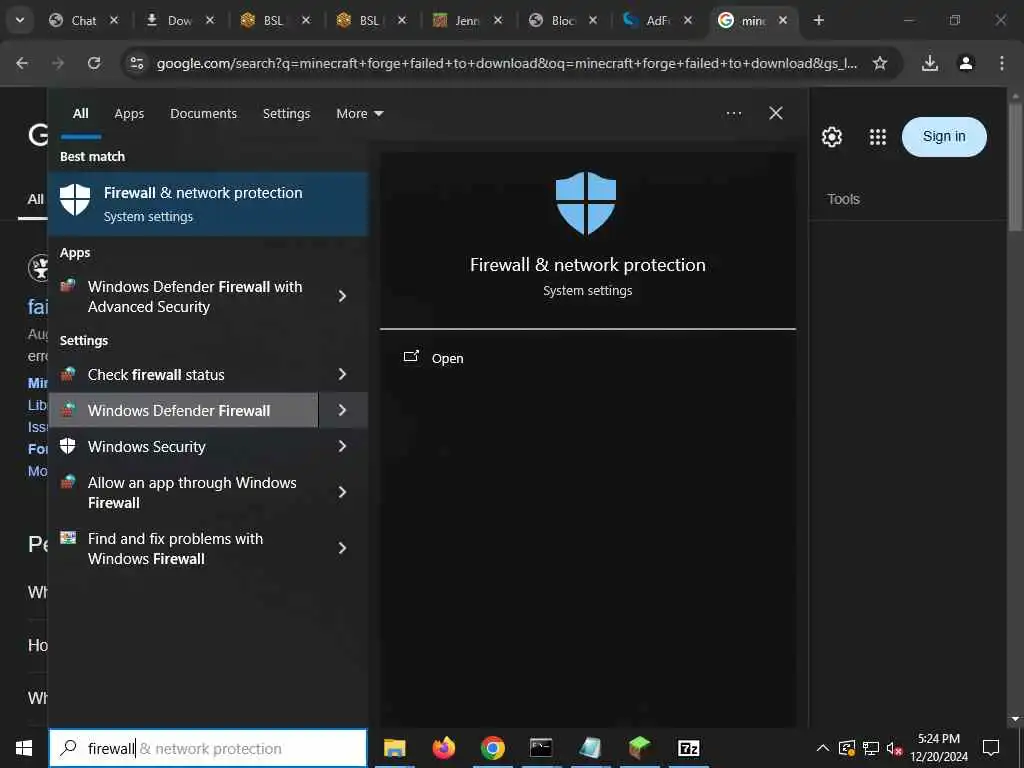Open Google search Tools
The height and width of the screenshot is (768, 1024).
(843, 199)
